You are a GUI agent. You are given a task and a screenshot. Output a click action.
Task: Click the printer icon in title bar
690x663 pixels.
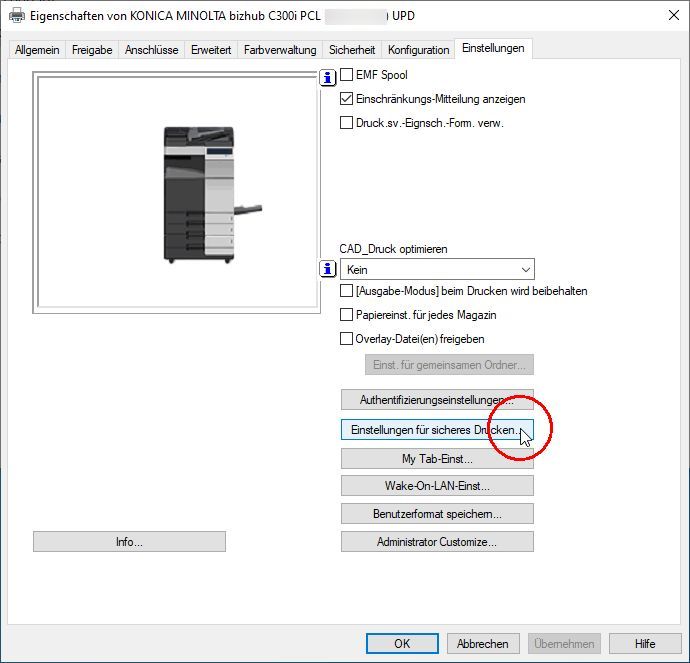17,16
